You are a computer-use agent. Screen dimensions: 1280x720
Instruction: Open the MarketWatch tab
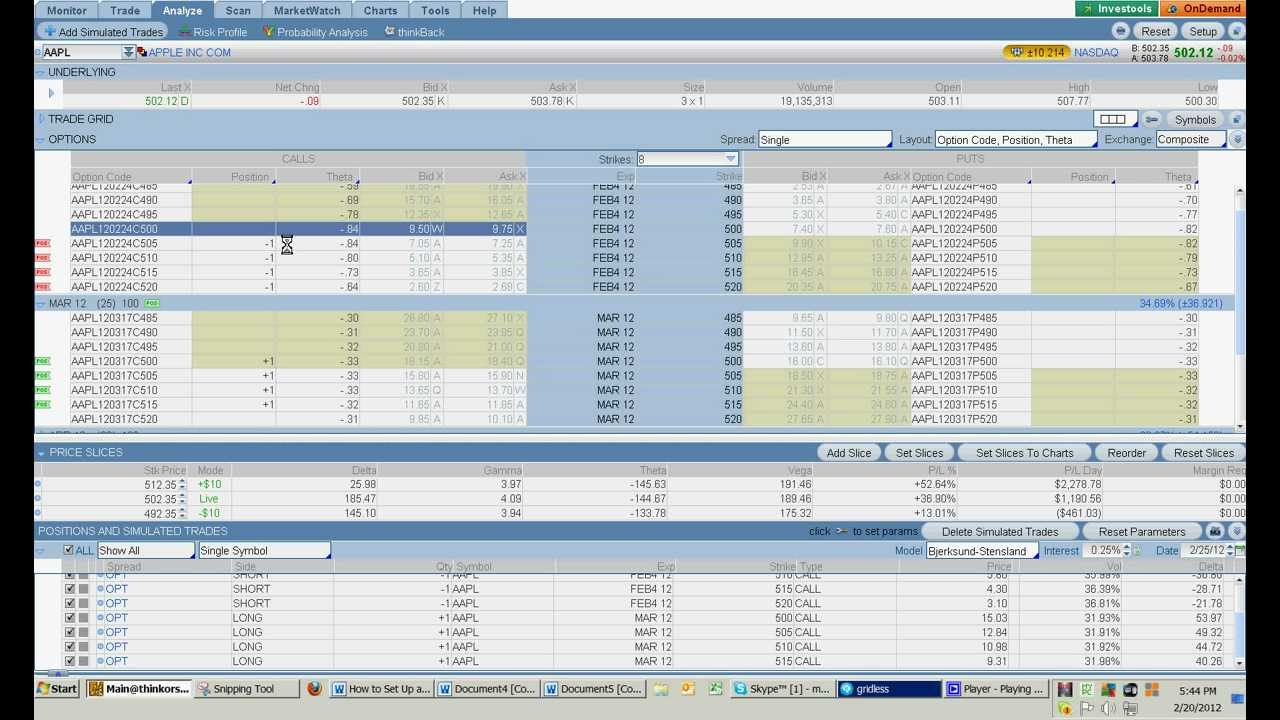click(307, 10)
